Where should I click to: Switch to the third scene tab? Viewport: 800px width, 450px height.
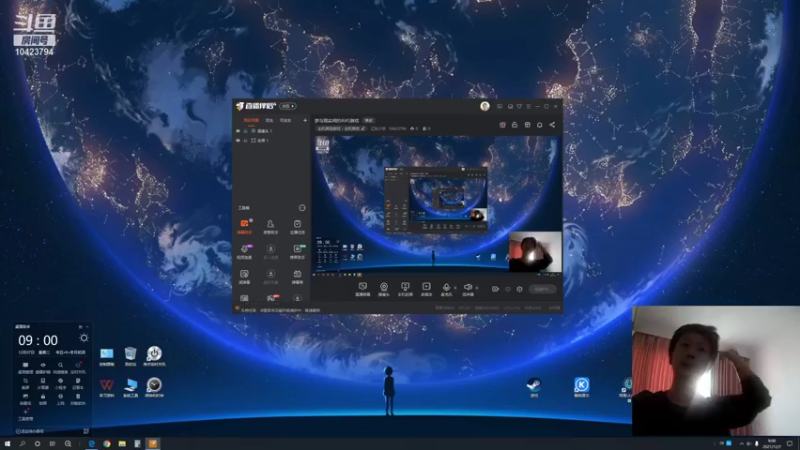pyautogui.click(x=285, y=120)
